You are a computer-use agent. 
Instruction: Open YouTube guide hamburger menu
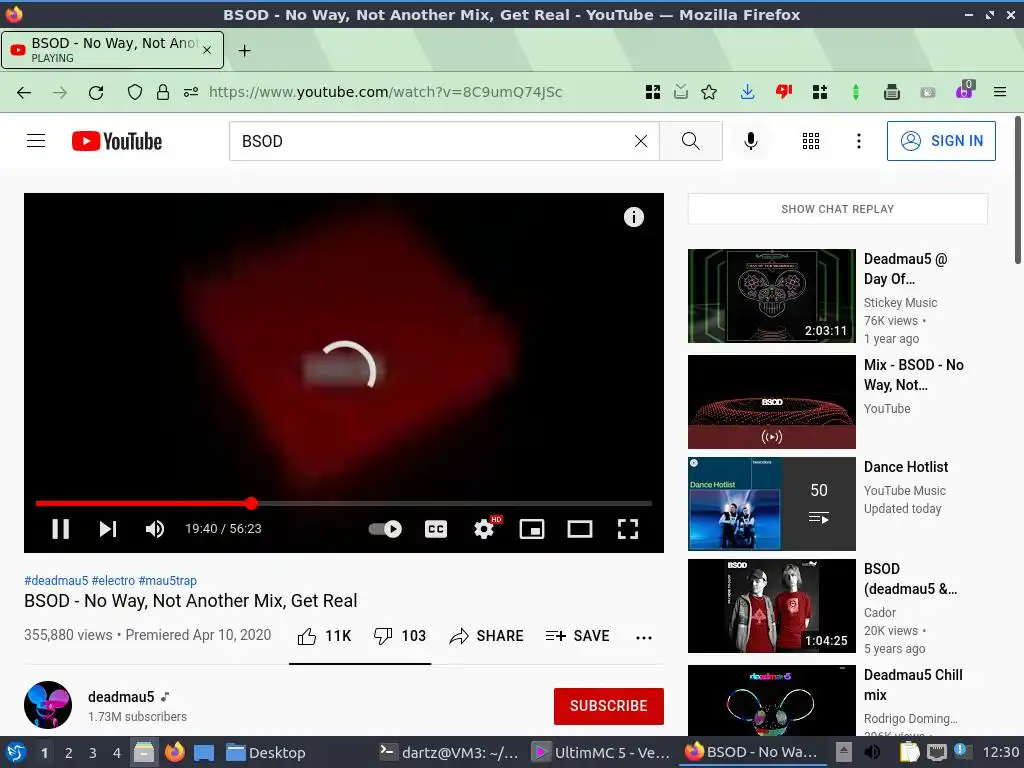36,141
